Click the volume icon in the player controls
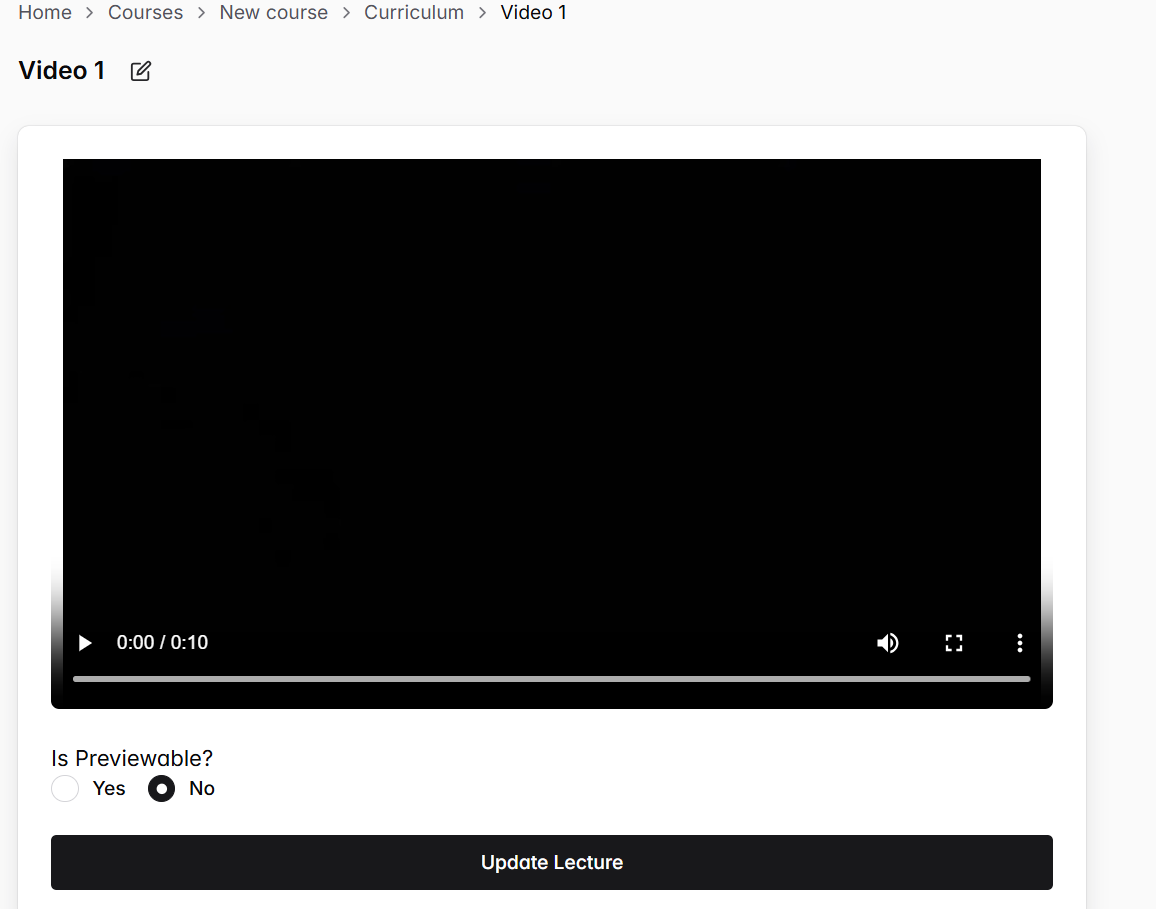 pos(888,643)
